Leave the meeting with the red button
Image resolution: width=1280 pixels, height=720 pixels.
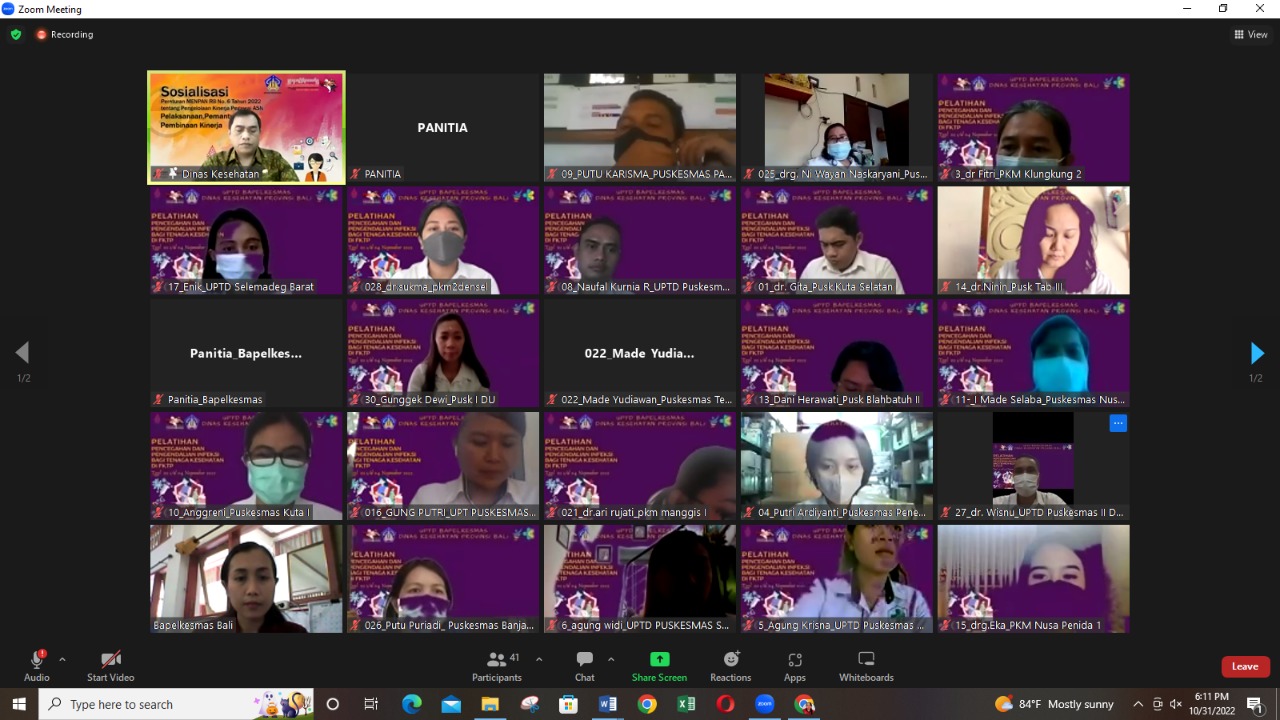point(1245,667)
